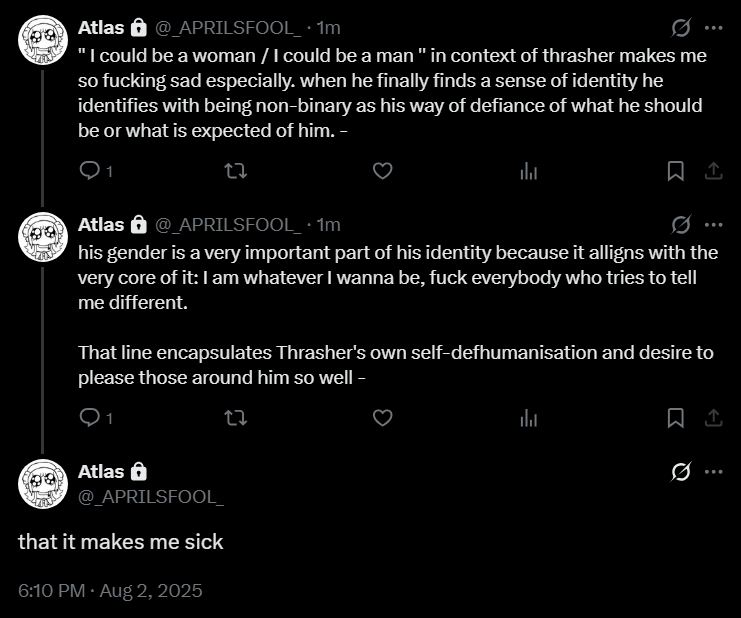
Task: Open more options for the main tweet
Action: [x=713, y=472]
